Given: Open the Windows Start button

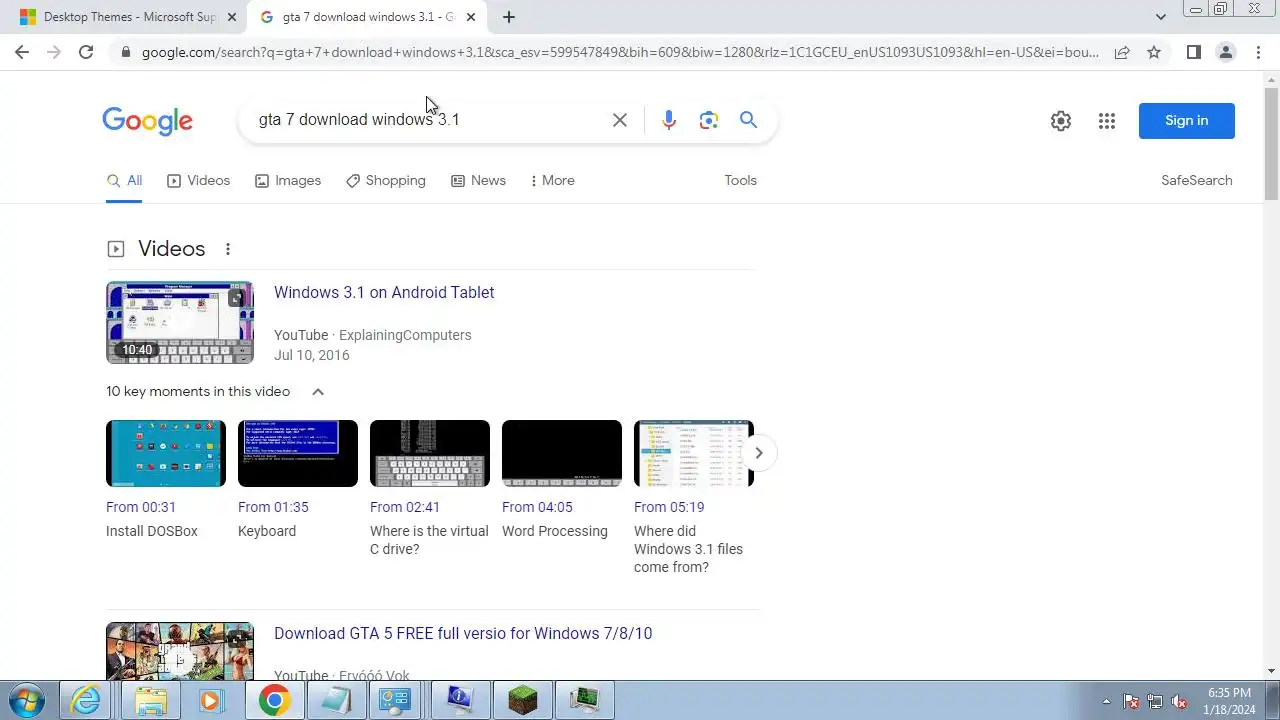Looking at the screenshot, I should click(x=27, y=700).
